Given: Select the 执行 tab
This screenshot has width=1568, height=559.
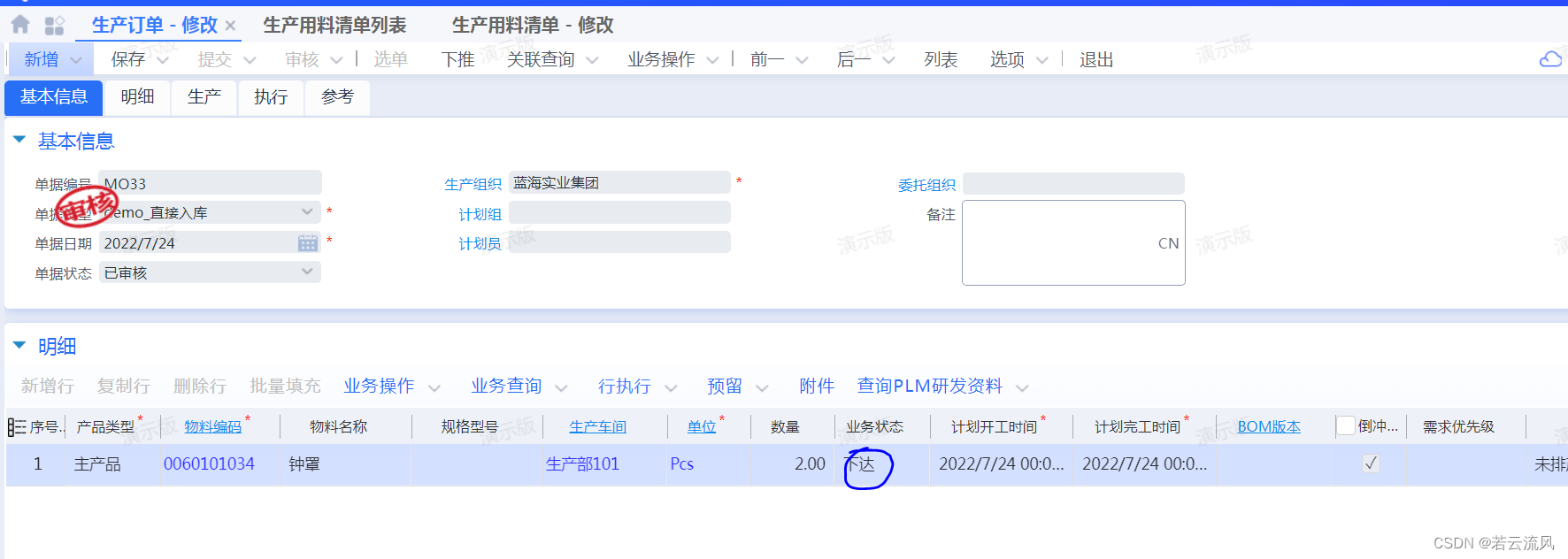Looking at the screenshot, I should (x=271, y=97).
